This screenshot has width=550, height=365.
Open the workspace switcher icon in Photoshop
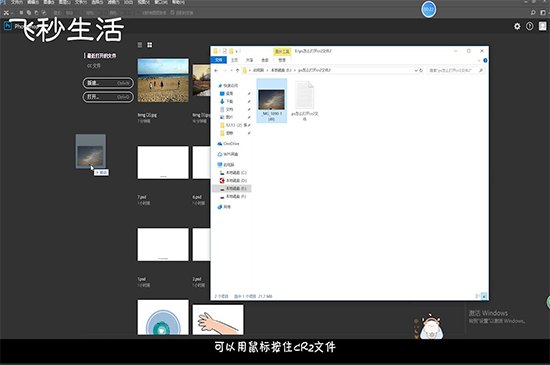(543, 13)
